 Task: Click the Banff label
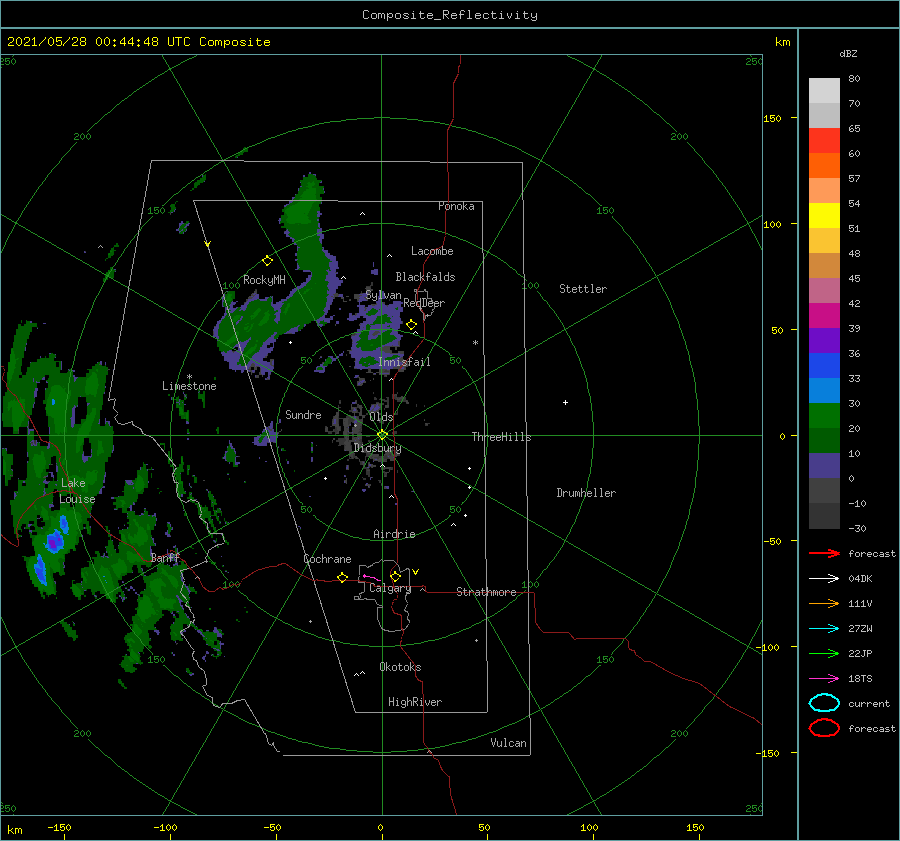tap(165, 557)
